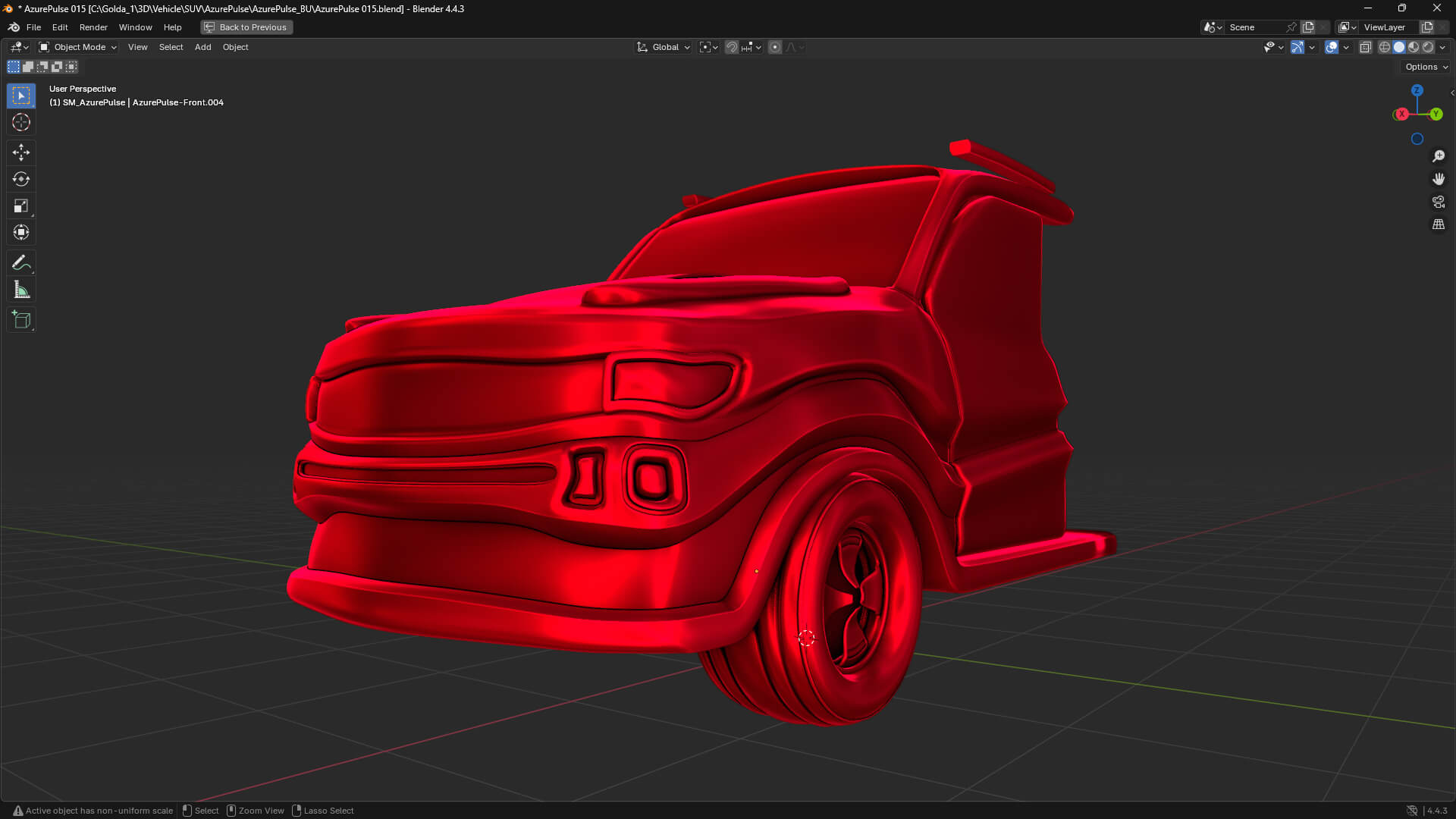Click the Z axis on the navigation gizmo

tap(1417, 90)
